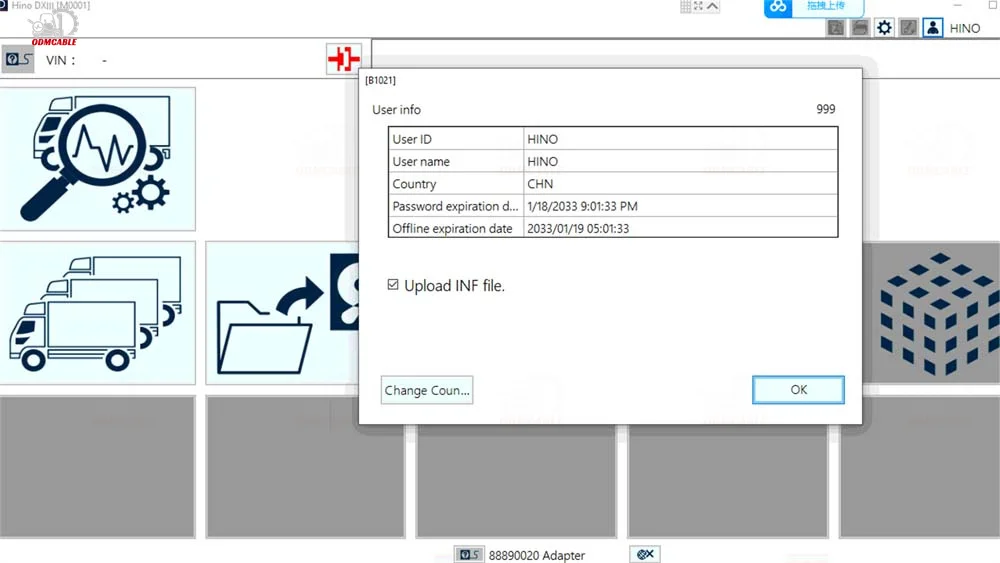Click the grid view icon at top
Screen dimensions: 1000x563
click(686, 6)
